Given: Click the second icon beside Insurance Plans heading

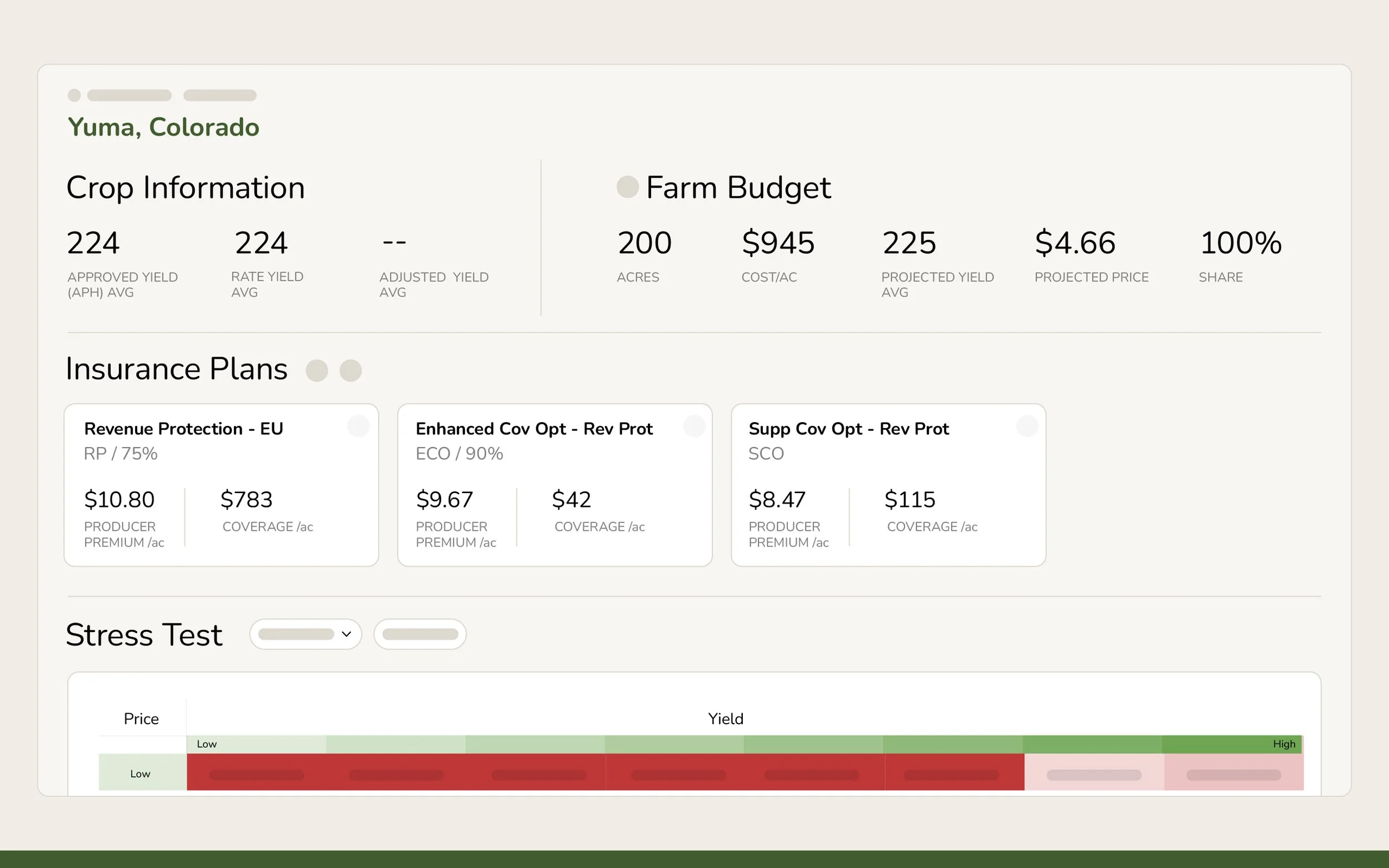Looking at the screenshot, I should tap(350, 370).
